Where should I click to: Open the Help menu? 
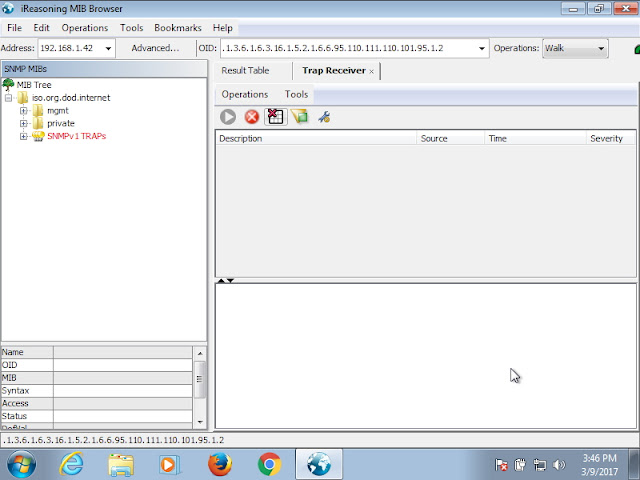click(222, 28)
